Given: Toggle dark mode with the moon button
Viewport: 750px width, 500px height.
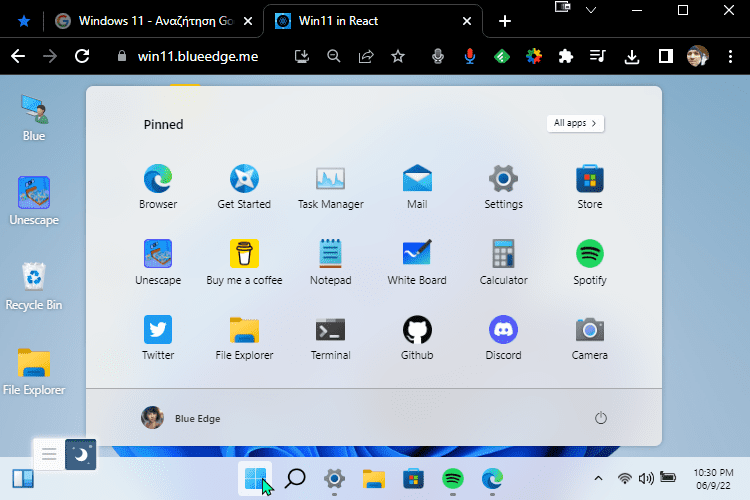Looking at the screenshot, I should point(80,454).
